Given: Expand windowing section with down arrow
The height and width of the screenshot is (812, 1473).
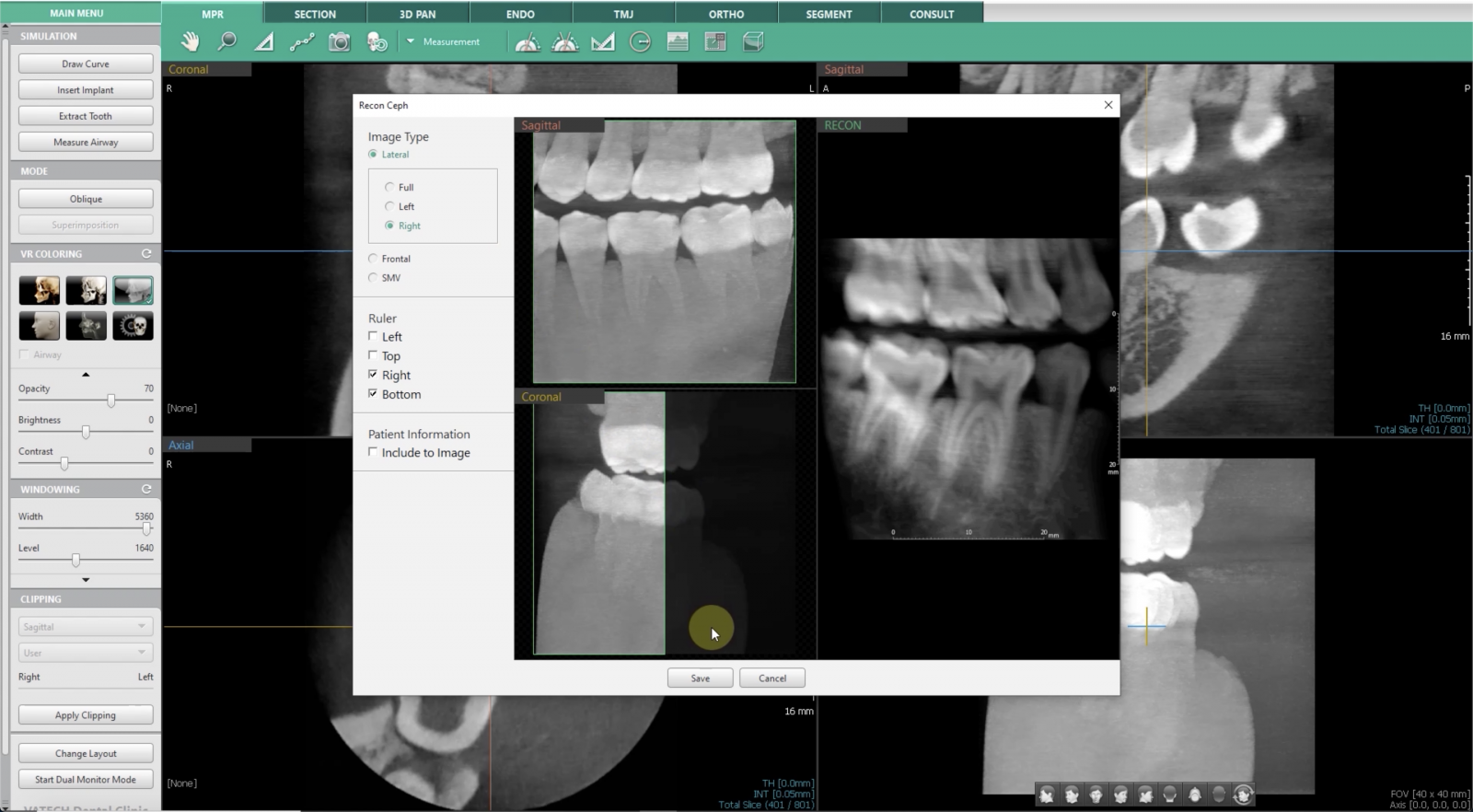Looking at the screenshot, I should [x=86, y=580].
